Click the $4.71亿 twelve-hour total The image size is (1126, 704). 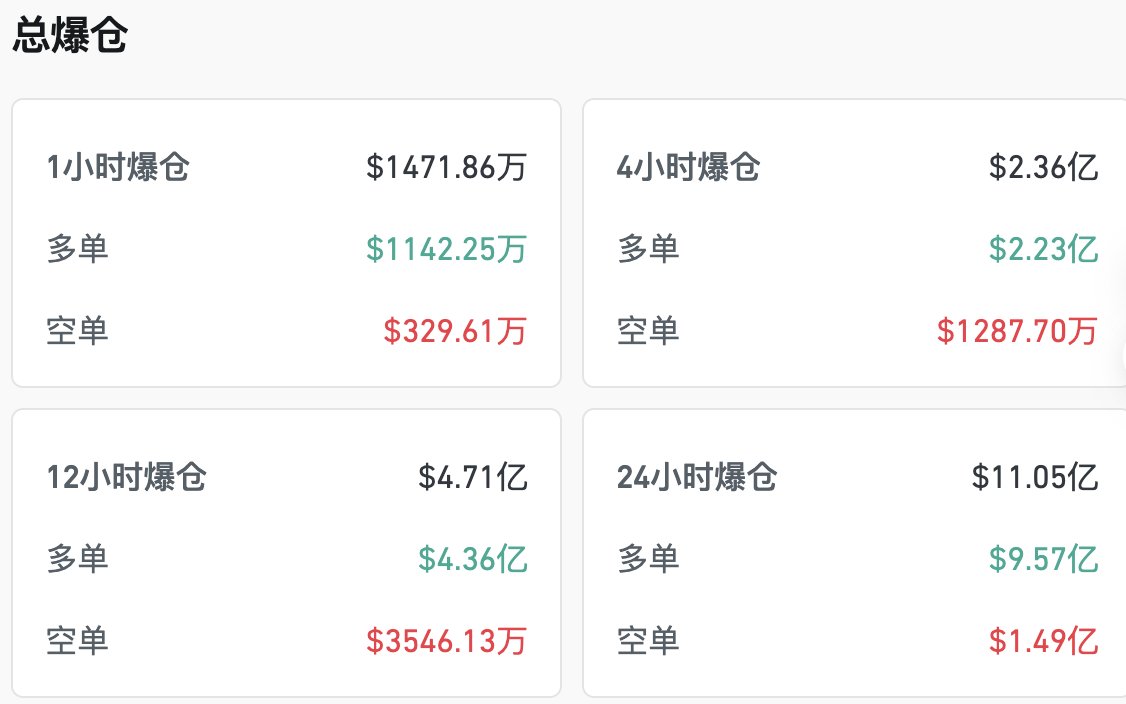(x=473, y=478)
